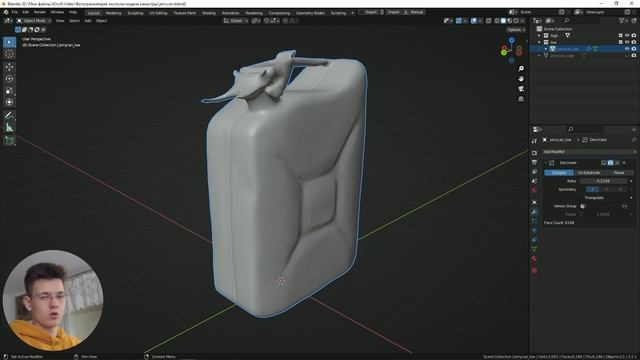
Task: Select the Select Box tool
Action: coord(9,42)
